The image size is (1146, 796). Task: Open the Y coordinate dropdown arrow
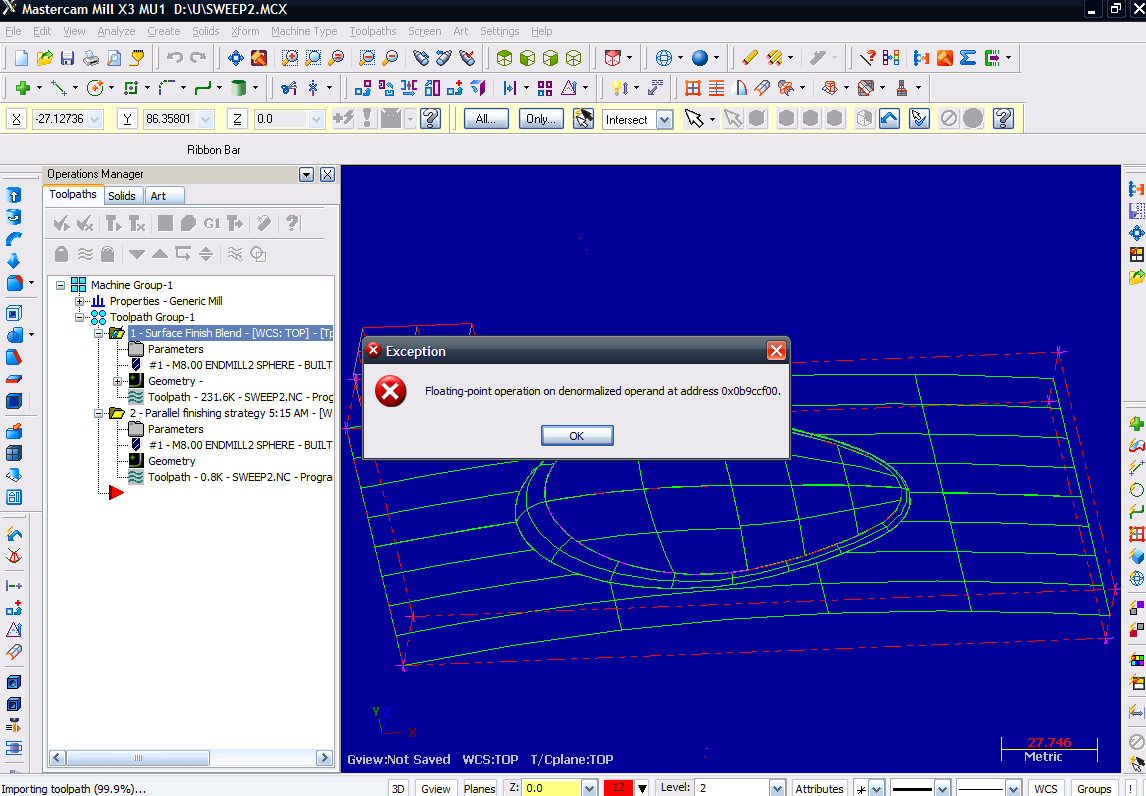tap(206, 119)
